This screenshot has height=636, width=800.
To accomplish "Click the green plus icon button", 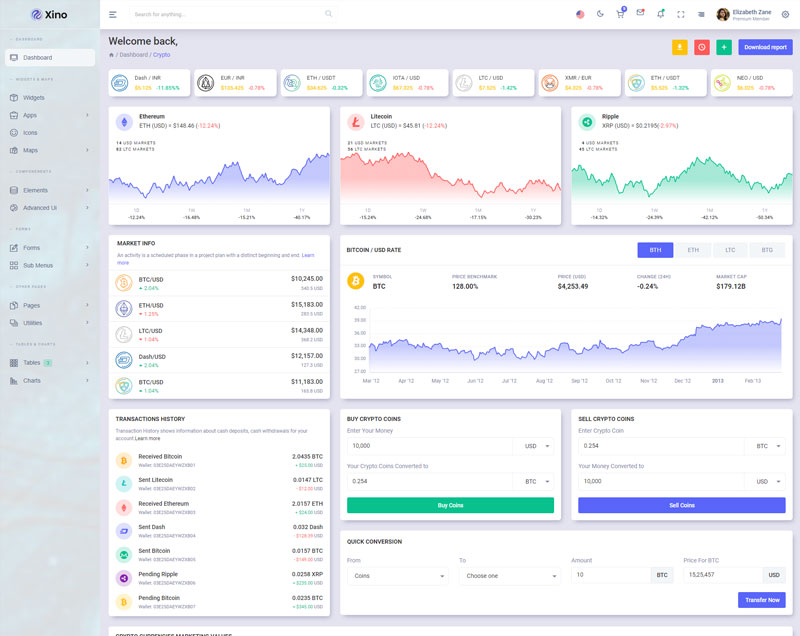I will click(724, 47).
